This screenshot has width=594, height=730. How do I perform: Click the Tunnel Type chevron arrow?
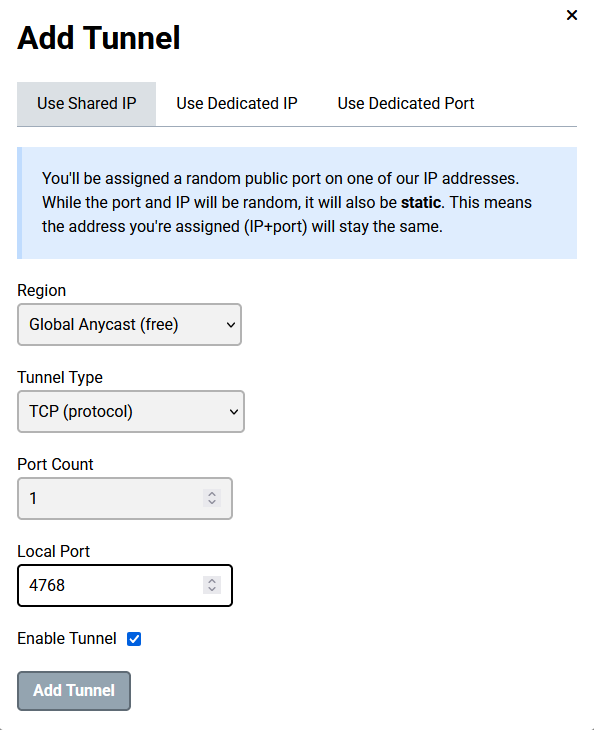pyautogui.click(x=234, y=412)
